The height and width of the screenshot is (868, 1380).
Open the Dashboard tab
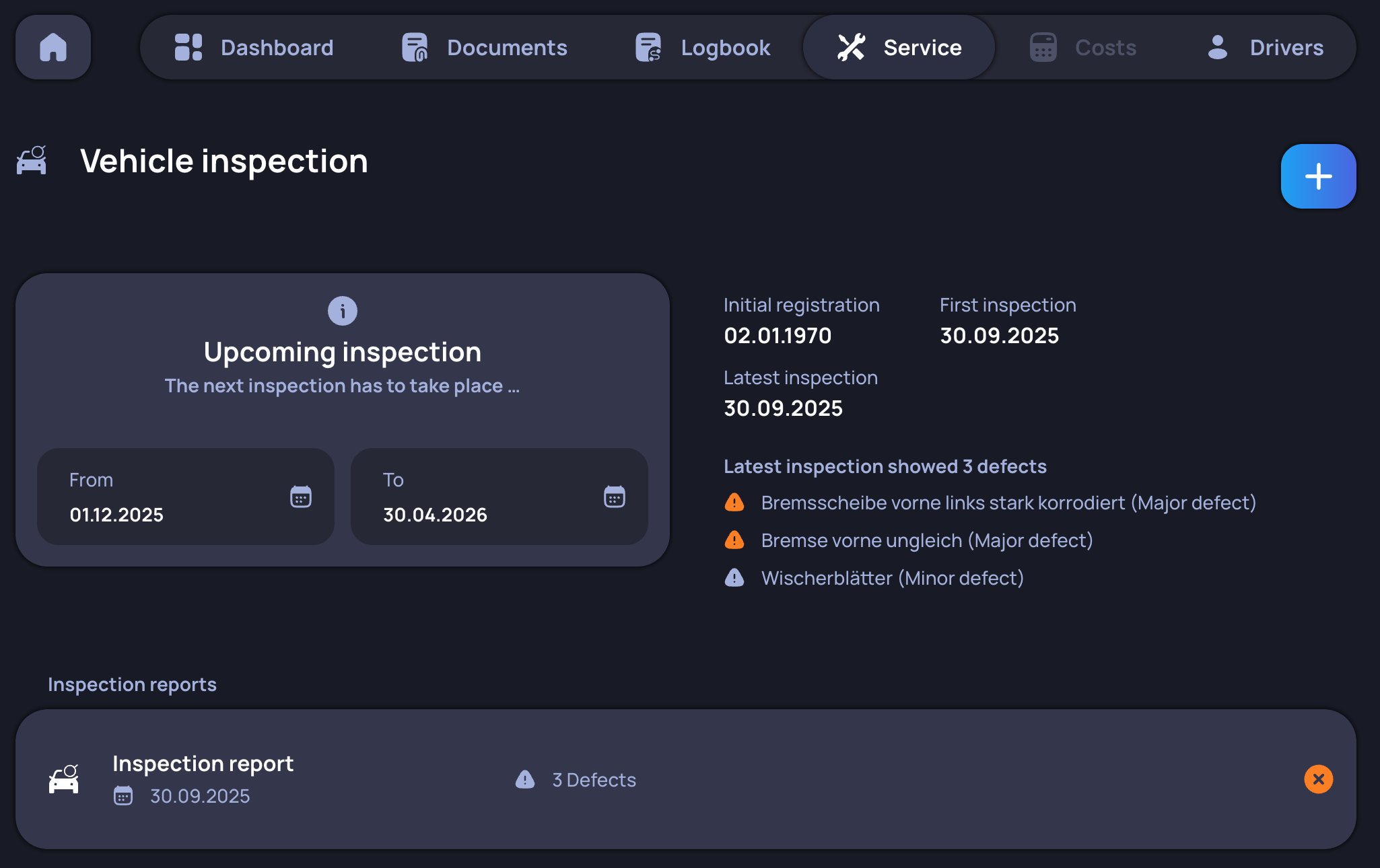pyautogui.click(x=254, y=48)
